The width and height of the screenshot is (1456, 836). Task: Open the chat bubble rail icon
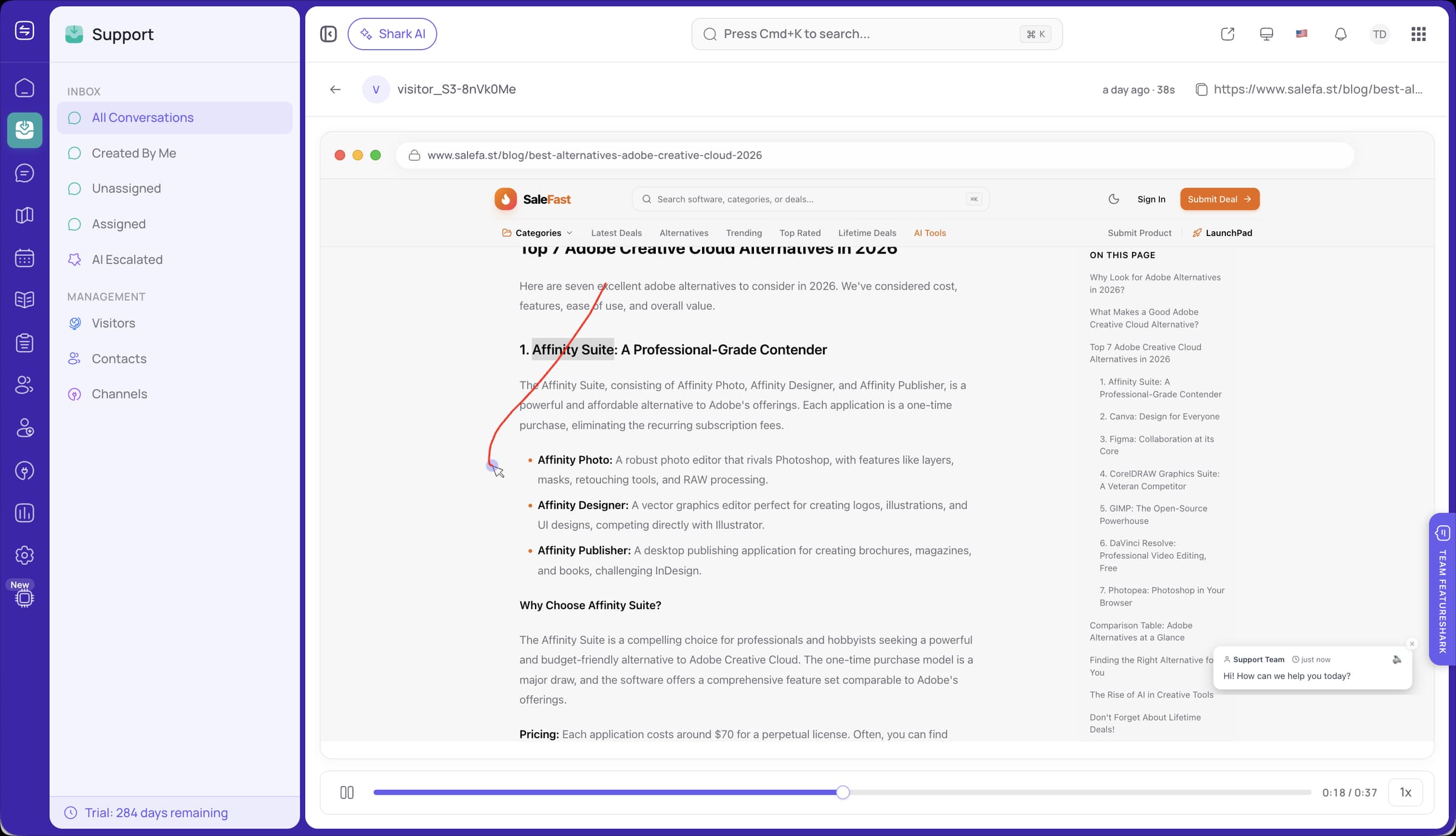24,174
